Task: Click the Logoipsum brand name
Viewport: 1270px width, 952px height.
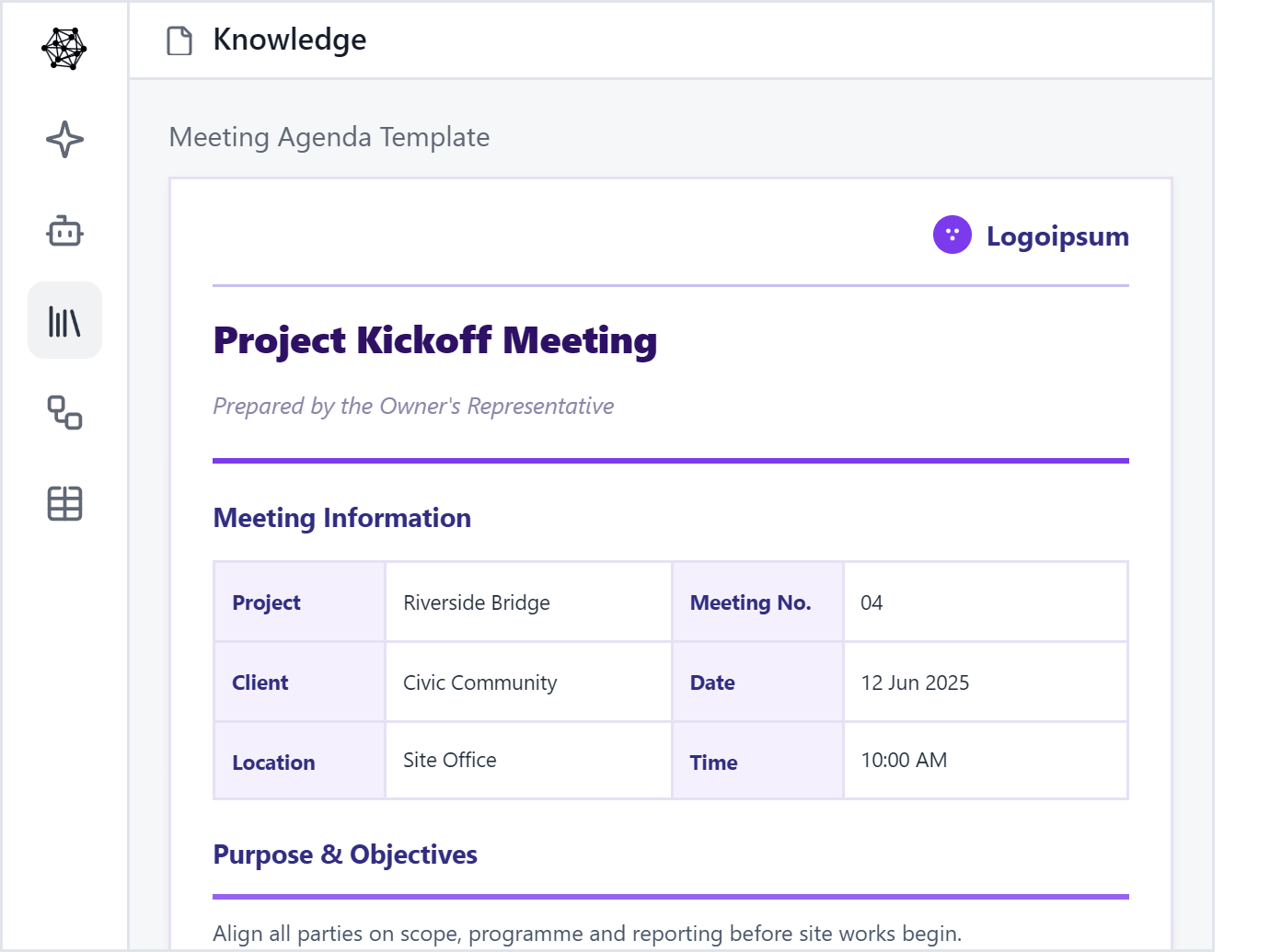Action: coord(1057,236)
